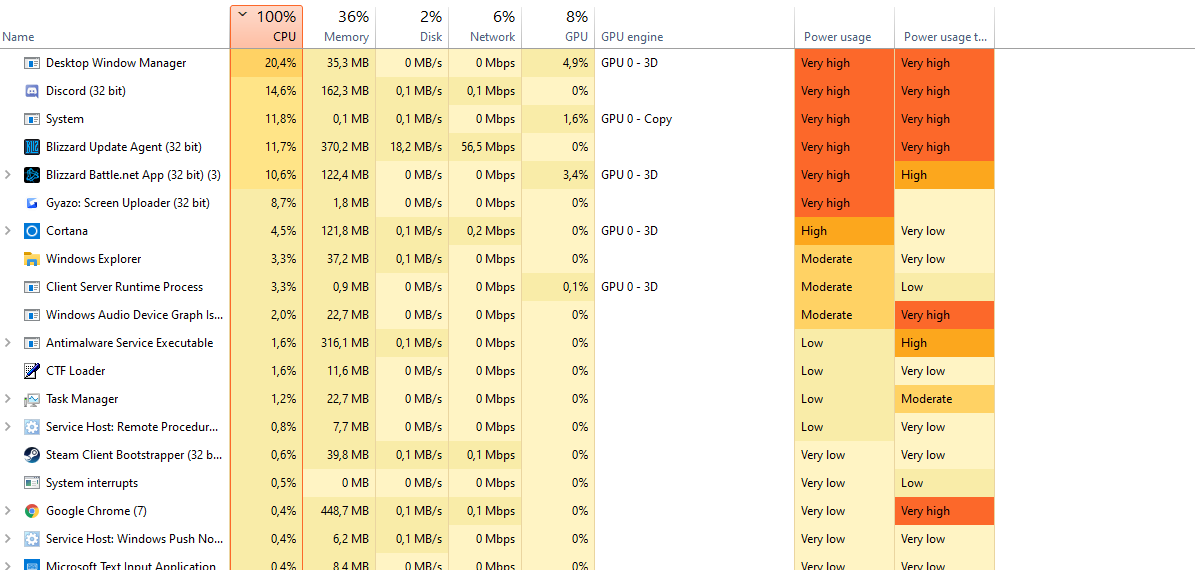Image resolution: width=1195 pixels, height=570 pixels.
Task: Click Antimalware's High power usage trend cell
Action: (944, 343)
